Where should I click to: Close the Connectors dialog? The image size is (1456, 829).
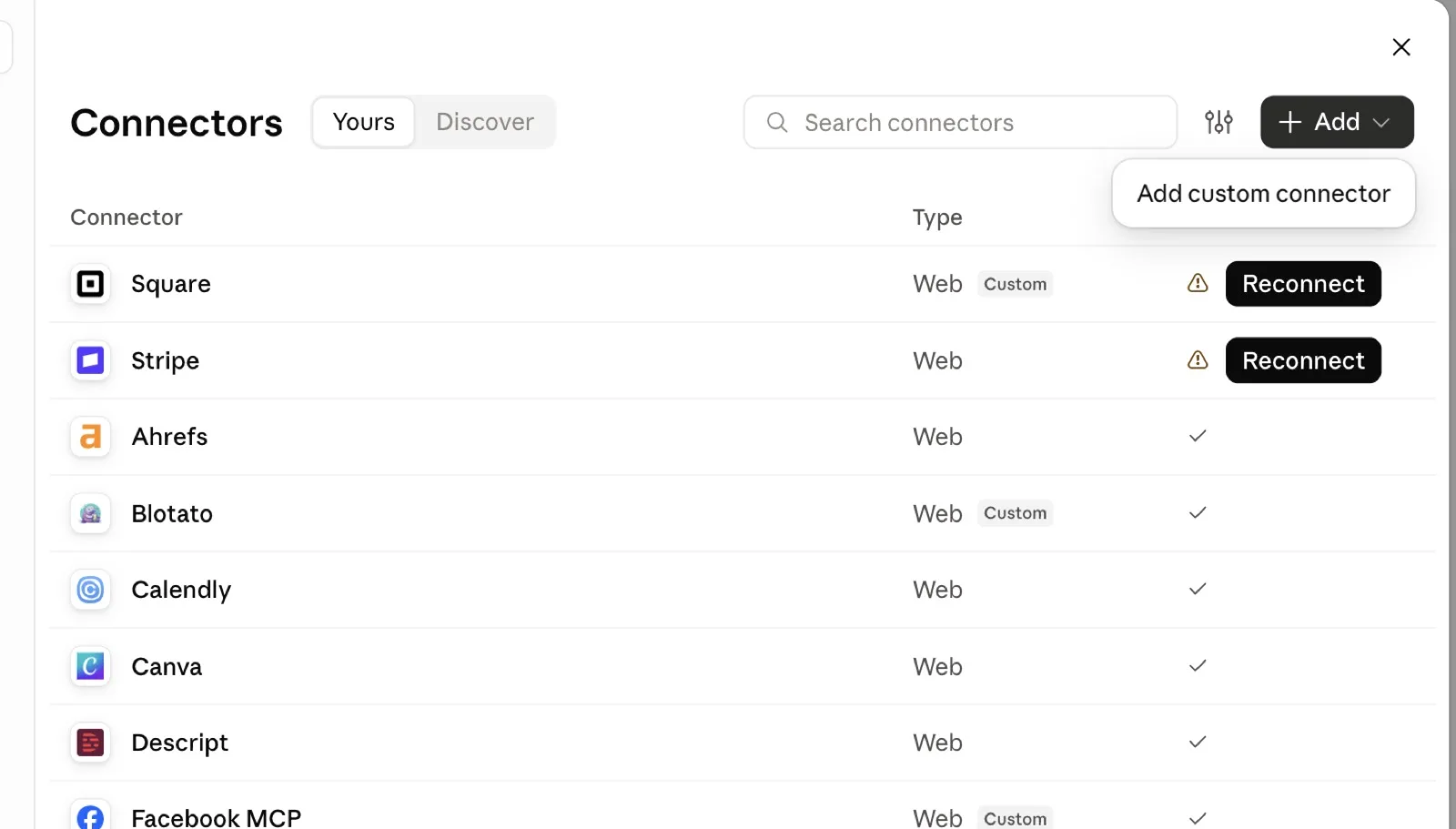[1401, 47]
